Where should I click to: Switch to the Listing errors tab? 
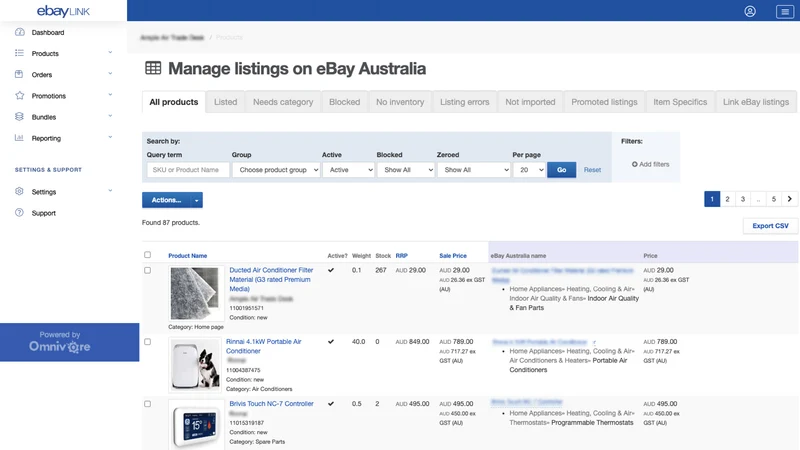(465, 102)
